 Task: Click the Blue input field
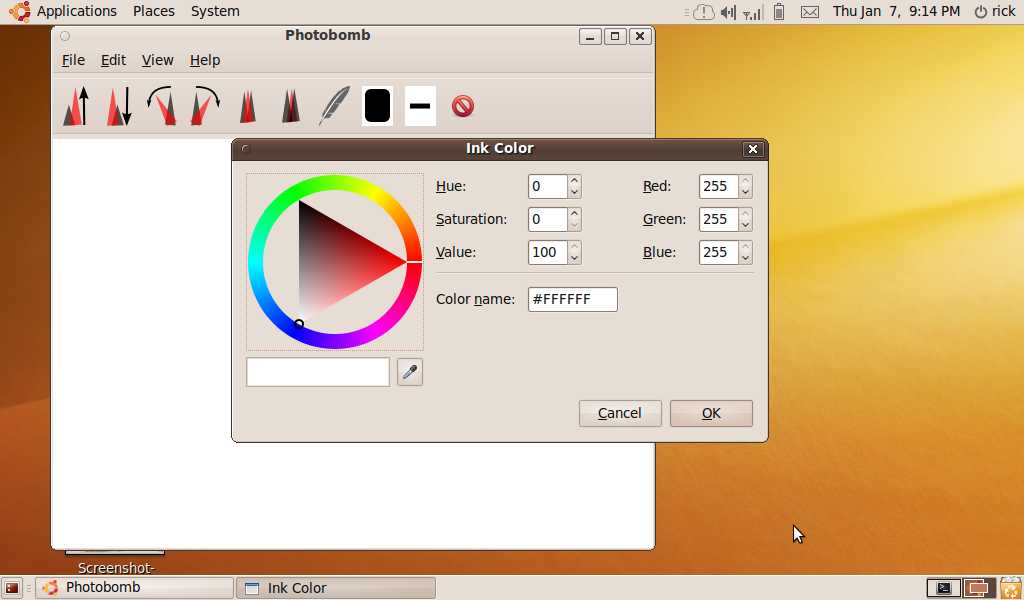(x=718, y=253)
